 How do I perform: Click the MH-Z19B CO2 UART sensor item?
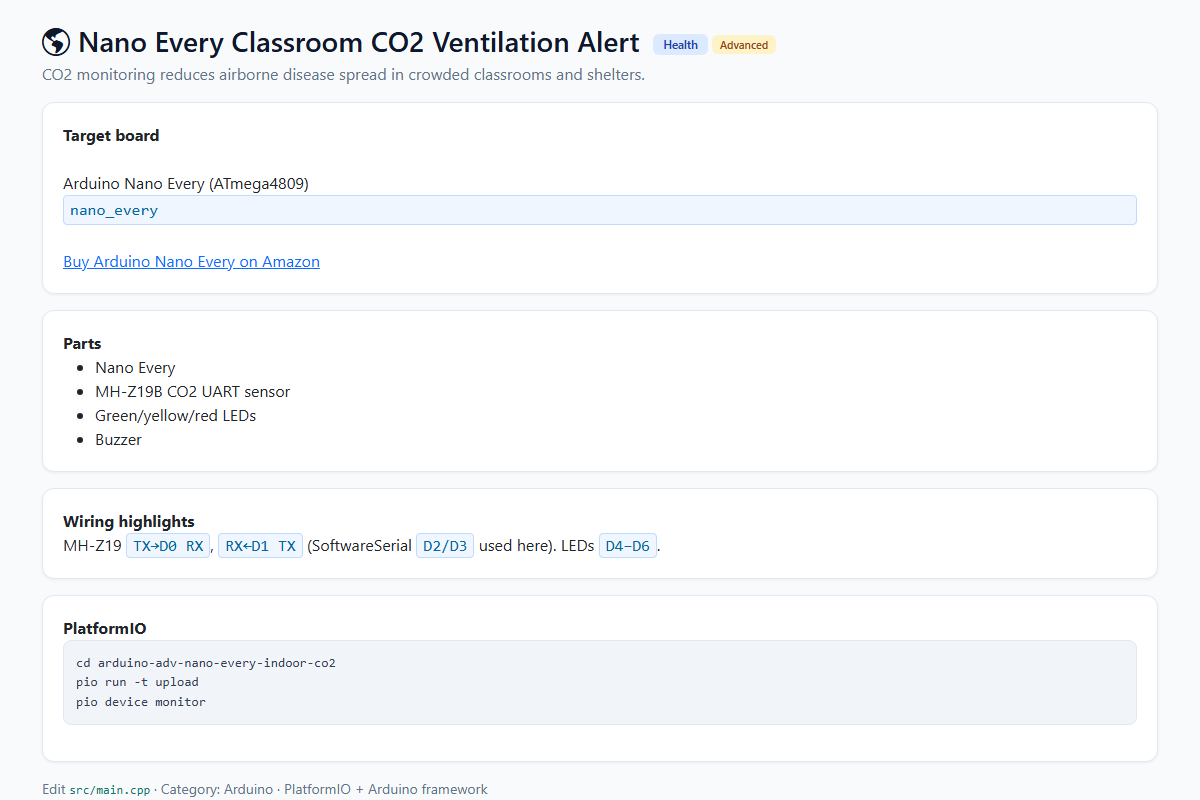(193, 392)
